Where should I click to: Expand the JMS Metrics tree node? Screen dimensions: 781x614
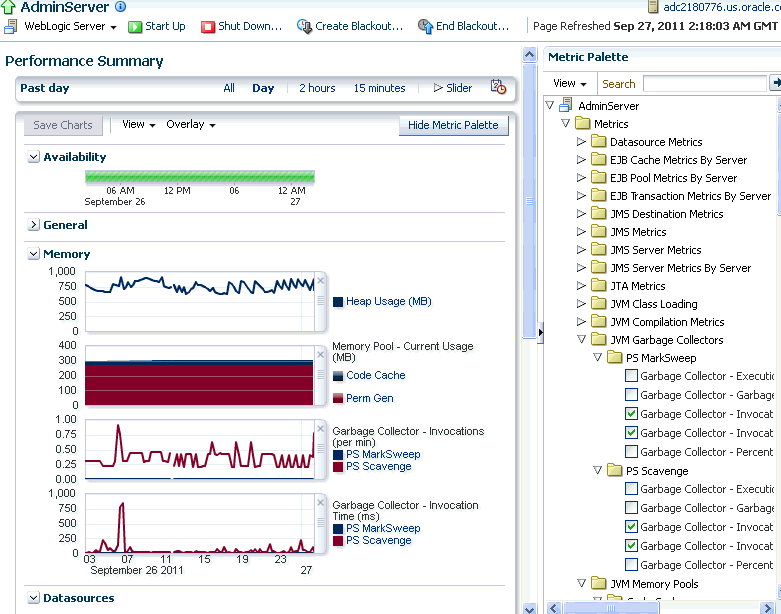click(581, 232)
